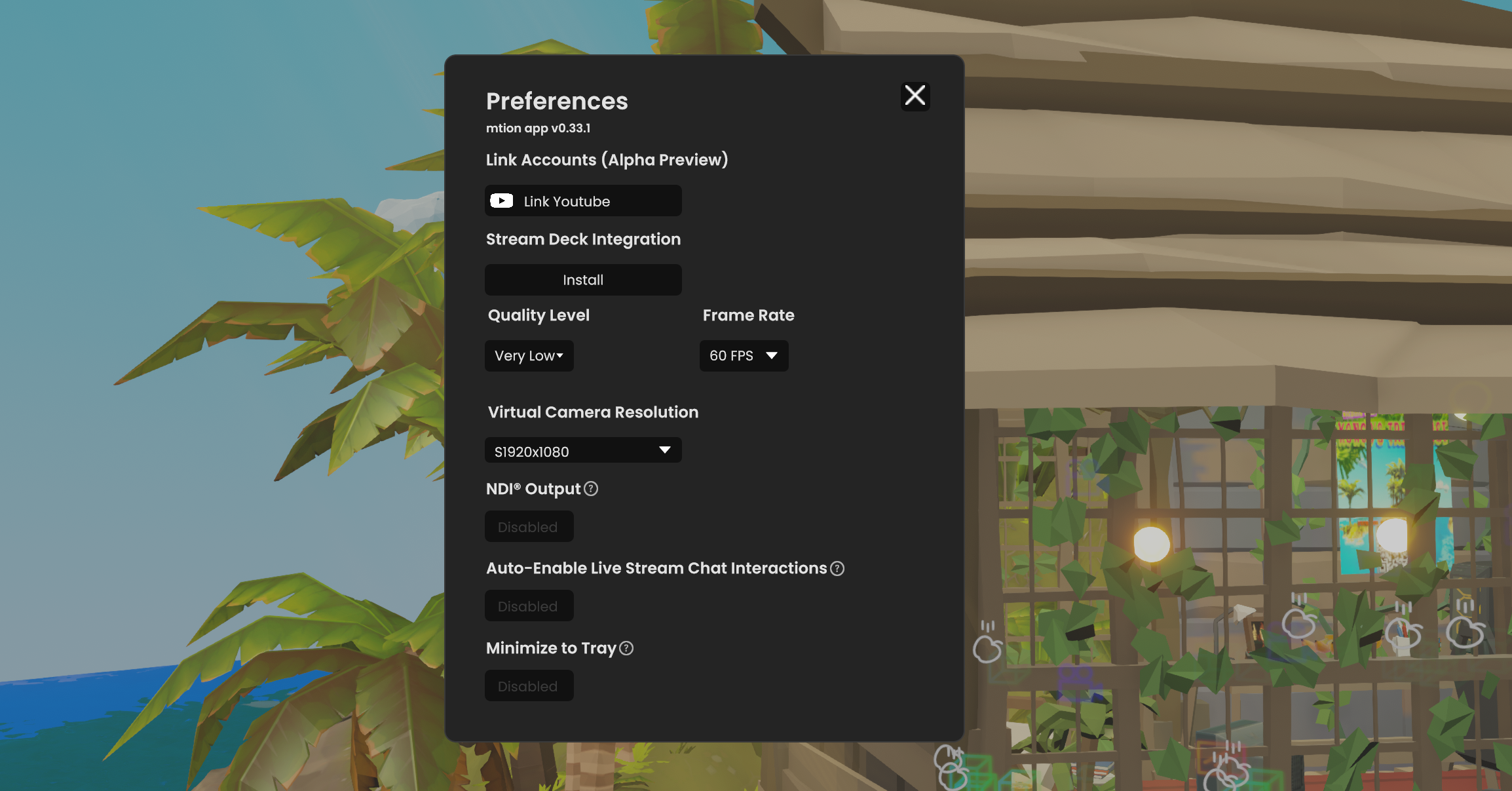The width and height of the screenshot is (1512, 791).
Task: Expand the Virtual Camera Resolution S1920x1080 dropdown
Action: point(583,450)
